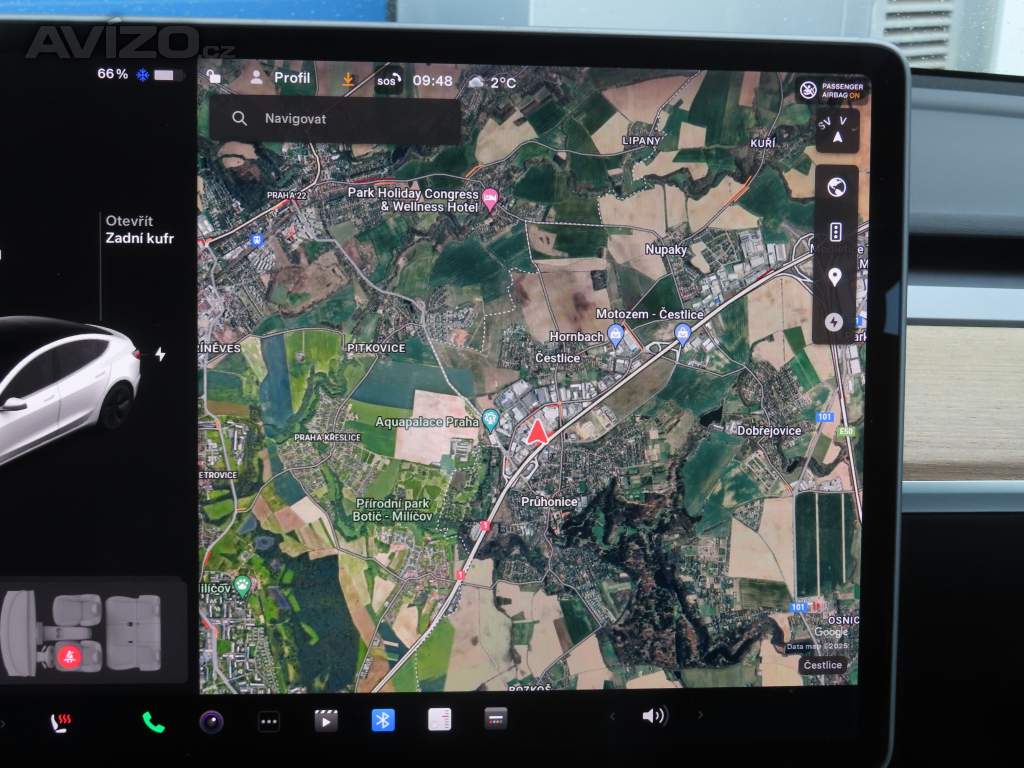Tap the map pin points-of-interest icon

click(834, 277)
